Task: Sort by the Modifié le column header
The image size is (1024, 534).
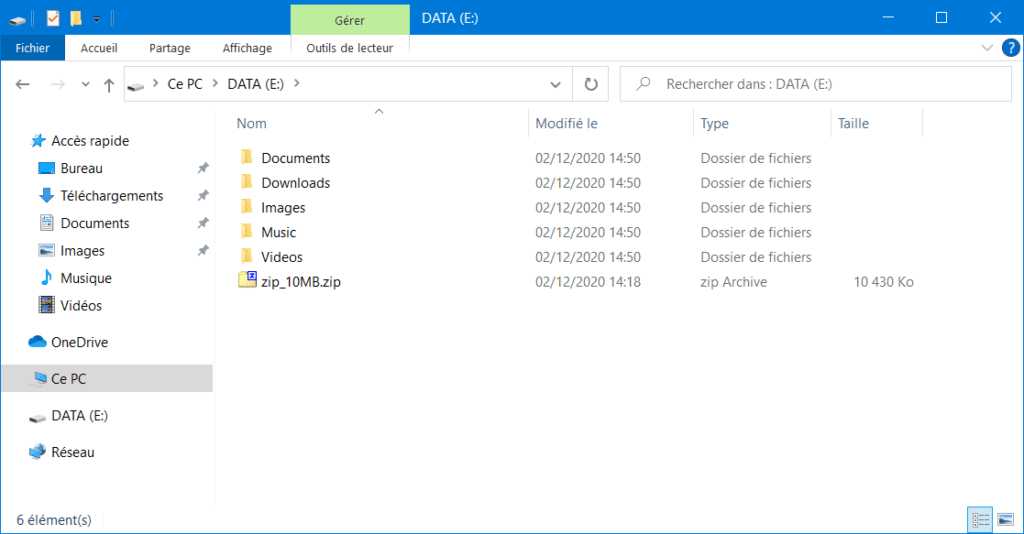Action: (x=566, y=123)
